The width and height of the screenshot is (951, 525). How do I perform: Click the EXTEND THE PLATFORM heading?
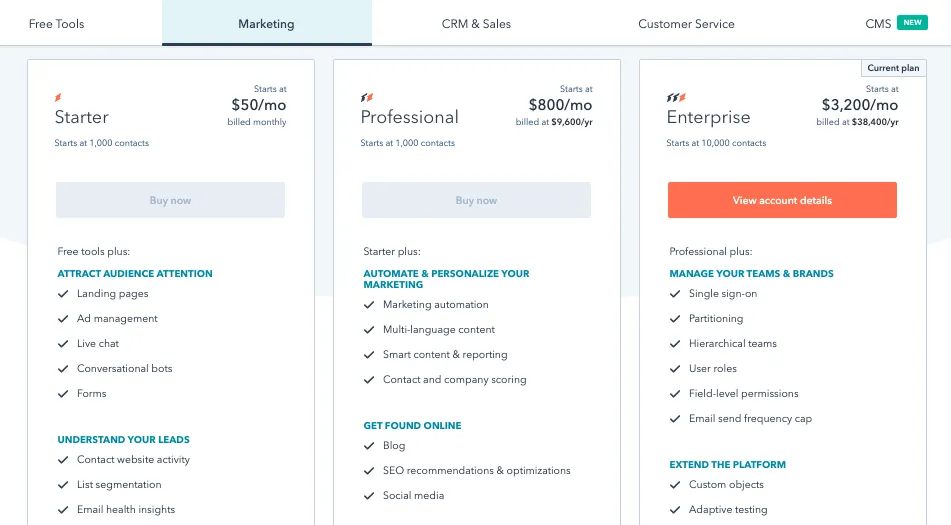(728, 464)
